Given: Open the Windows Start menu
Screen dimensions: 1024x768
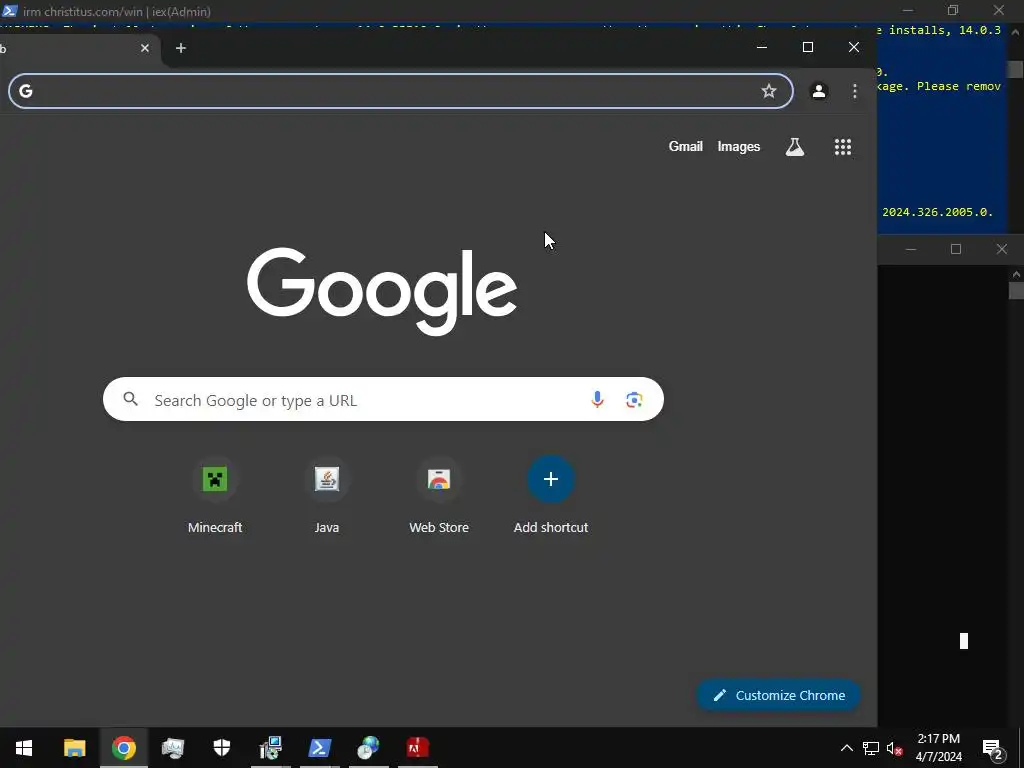Looking at the screenshot, I should click(24, 747).
